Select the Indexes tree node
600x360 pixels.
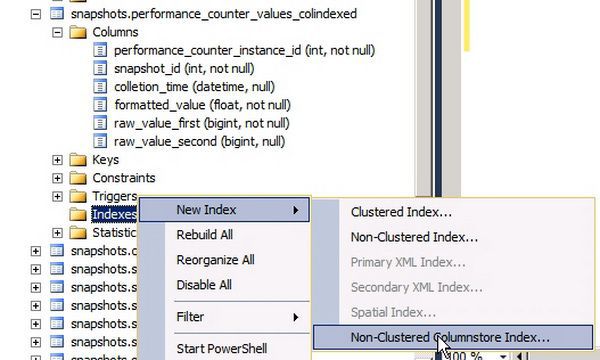(114, 215)
